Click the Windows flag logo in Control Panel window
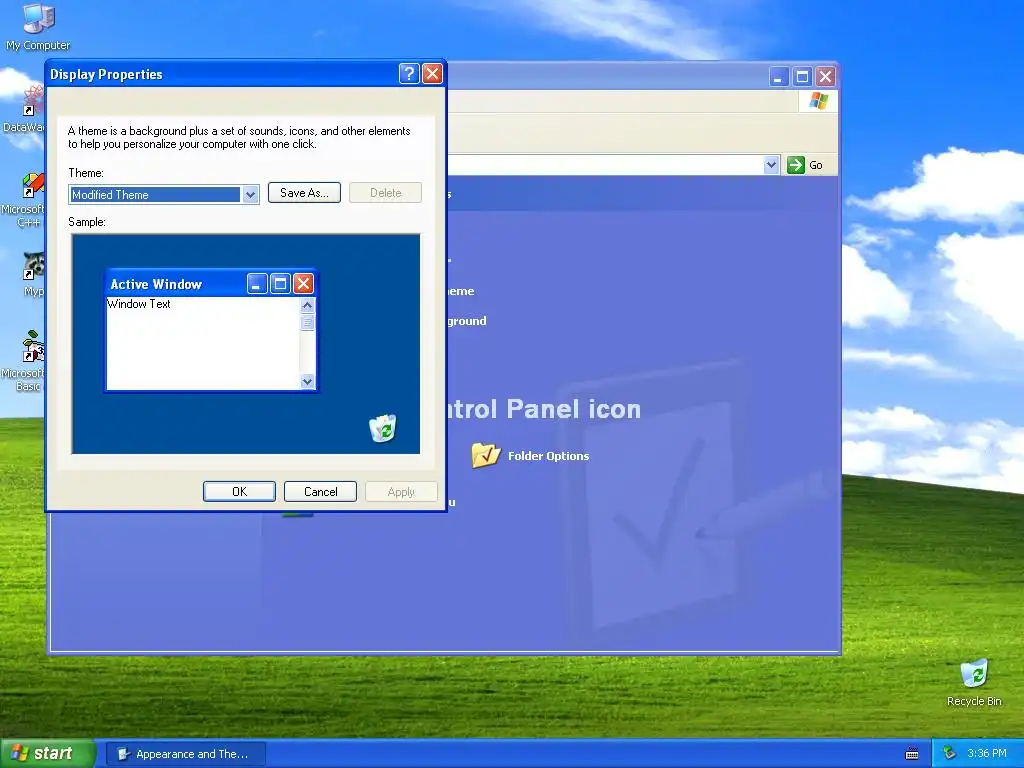This screenshot has height=768, width=1024. pos(818,101)
